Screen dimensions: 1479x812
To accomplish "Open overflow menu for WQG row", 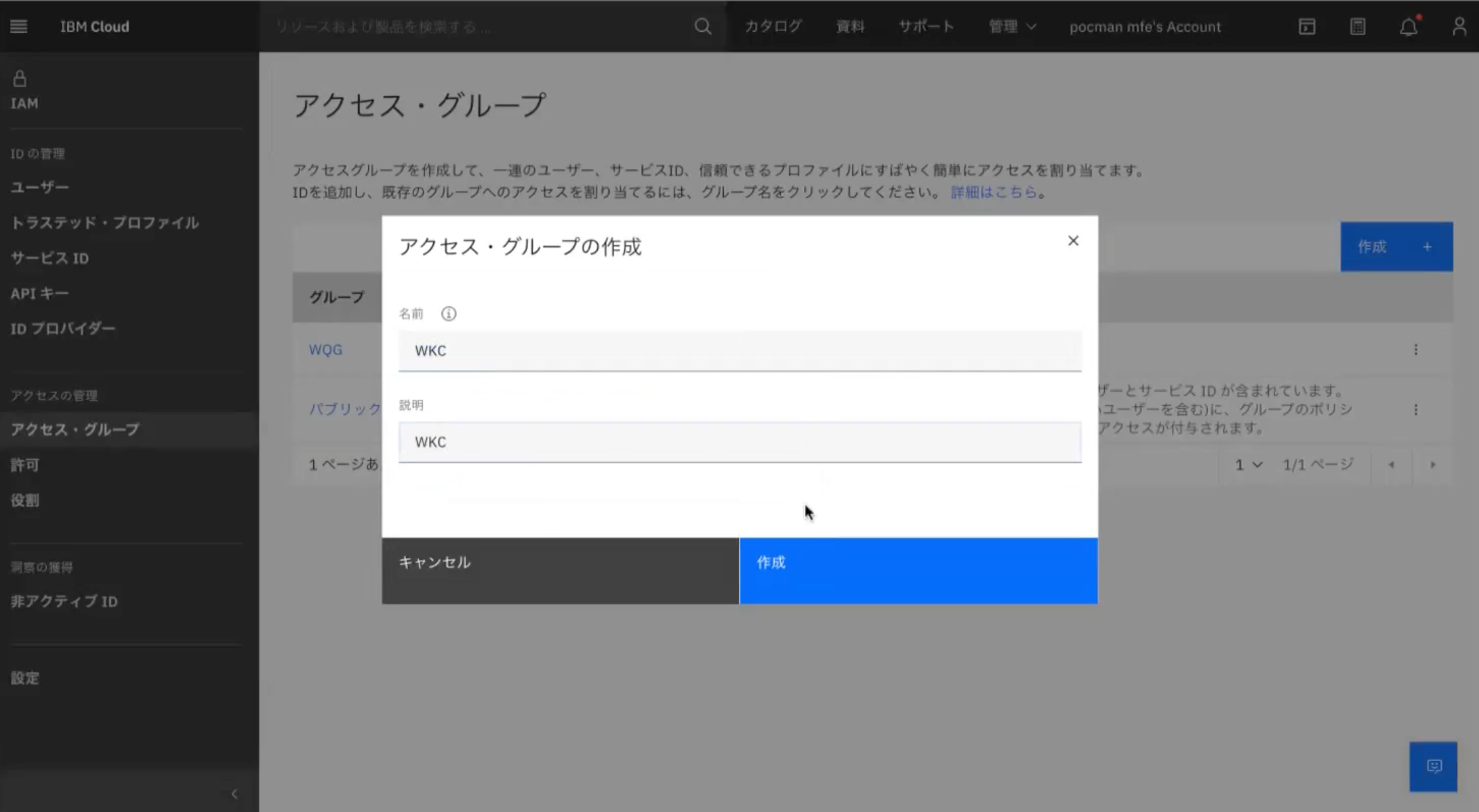I will (1416, 350).
